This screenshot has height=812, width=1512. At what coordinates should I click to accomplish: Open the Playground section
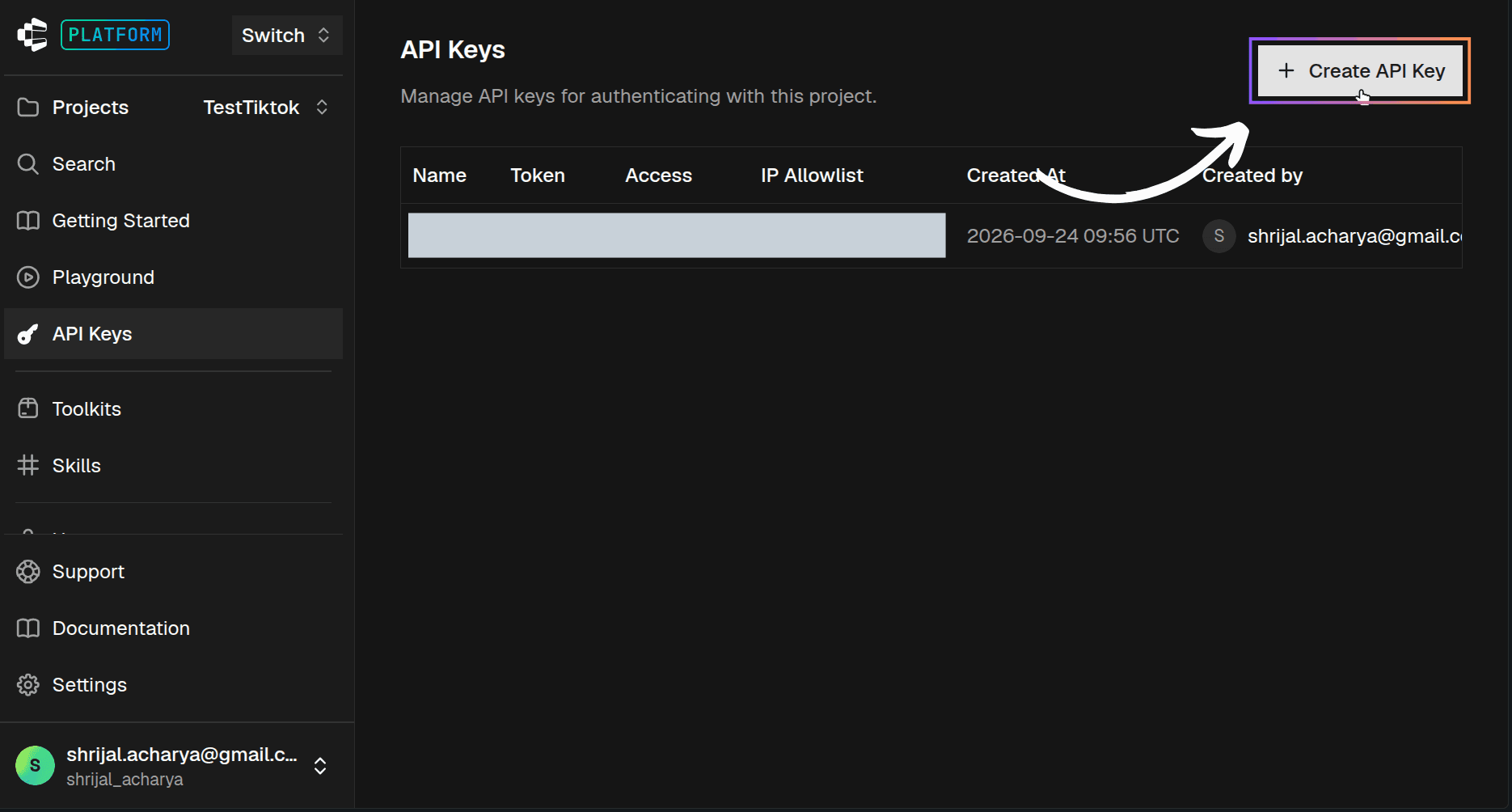(x=173, y=277)
